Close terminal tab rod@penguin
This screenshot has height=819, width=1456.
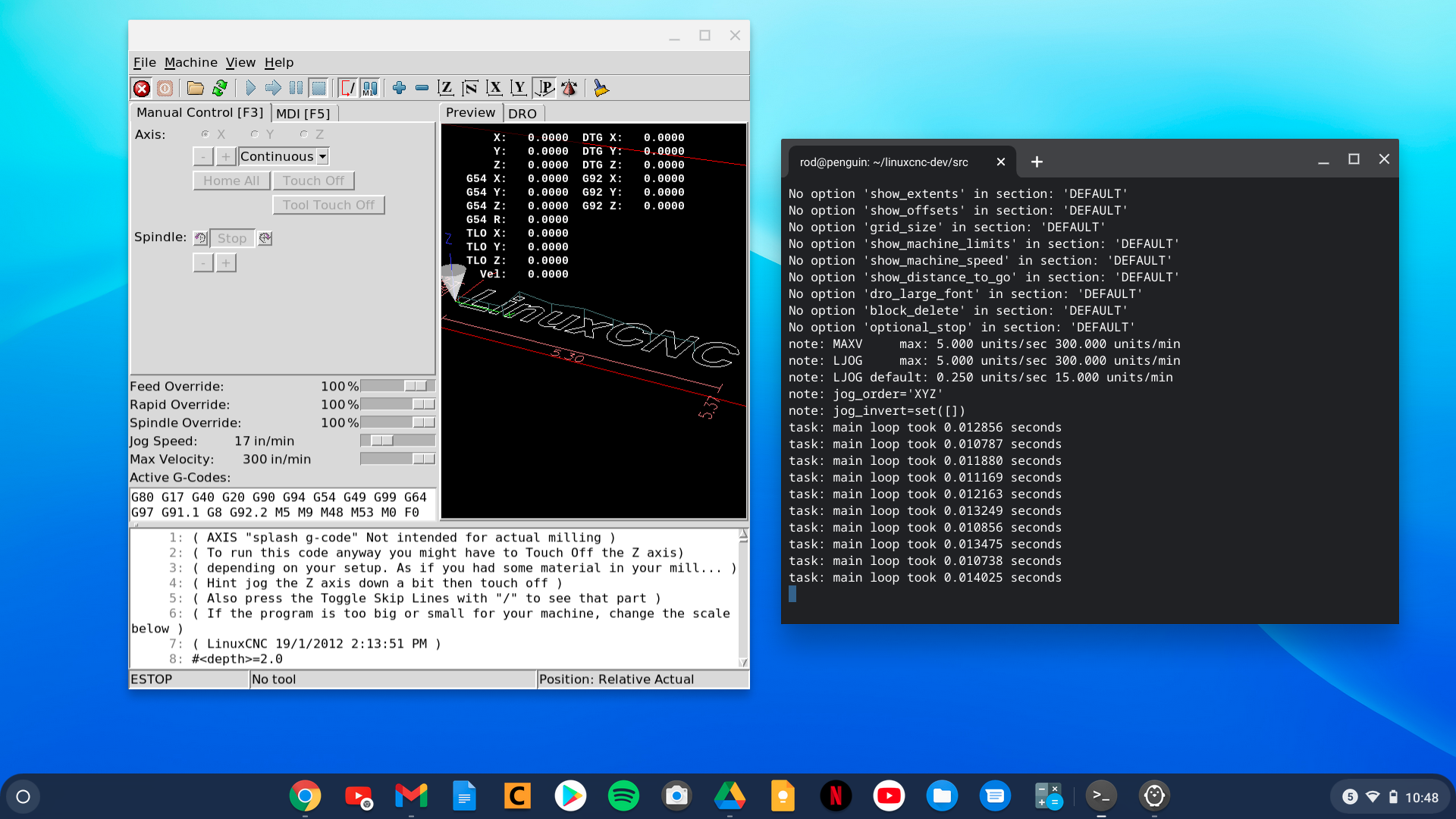coord(1001,162)
